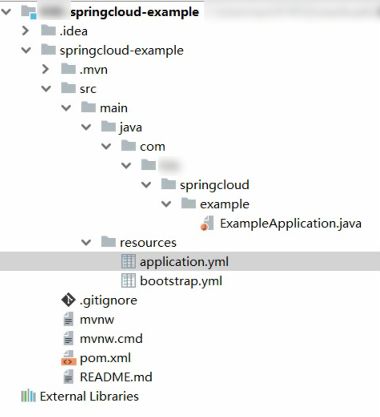The height and width of the screenshot is (417, 380).
Task: Click the mvnw.cmd file icon
Action: pos(68,339)
